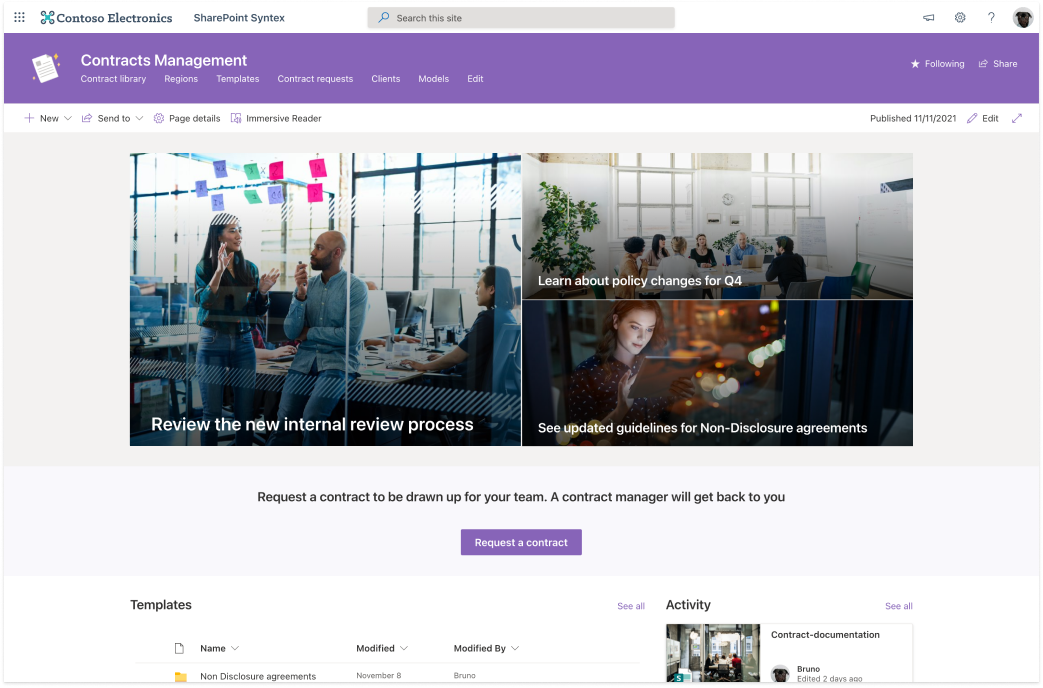Open the Contract-documentation activity thumbnail
Image resolution: width=1043 pixels, height=688 pixels.
click(x=713, y=655)
